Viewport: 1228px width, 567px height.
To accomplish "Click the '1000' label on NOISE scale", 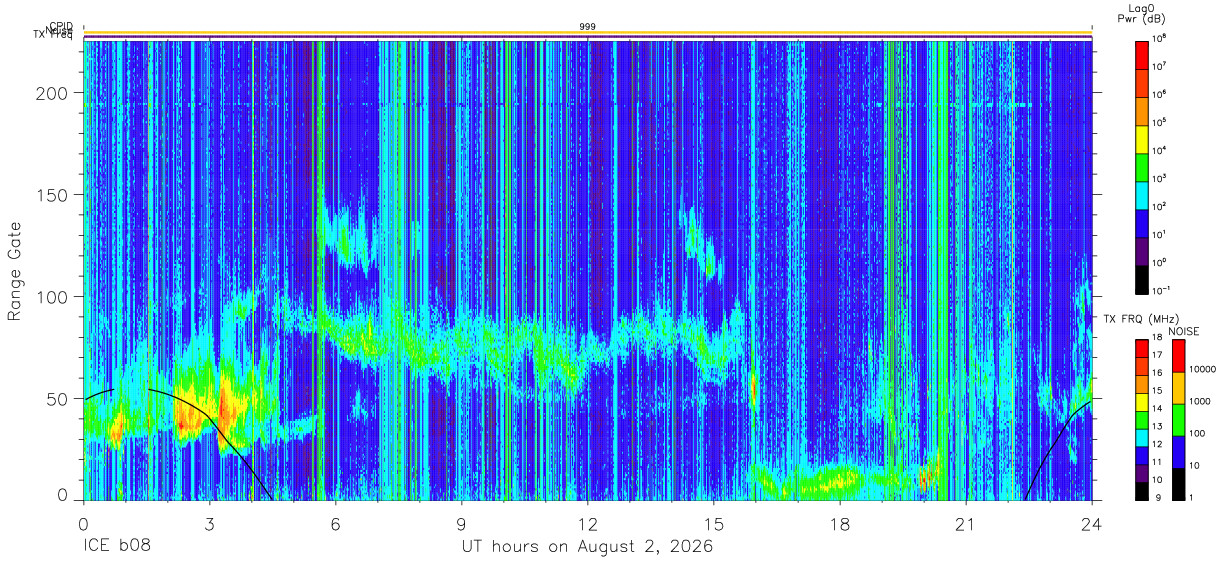I will tap(1202, 401).
